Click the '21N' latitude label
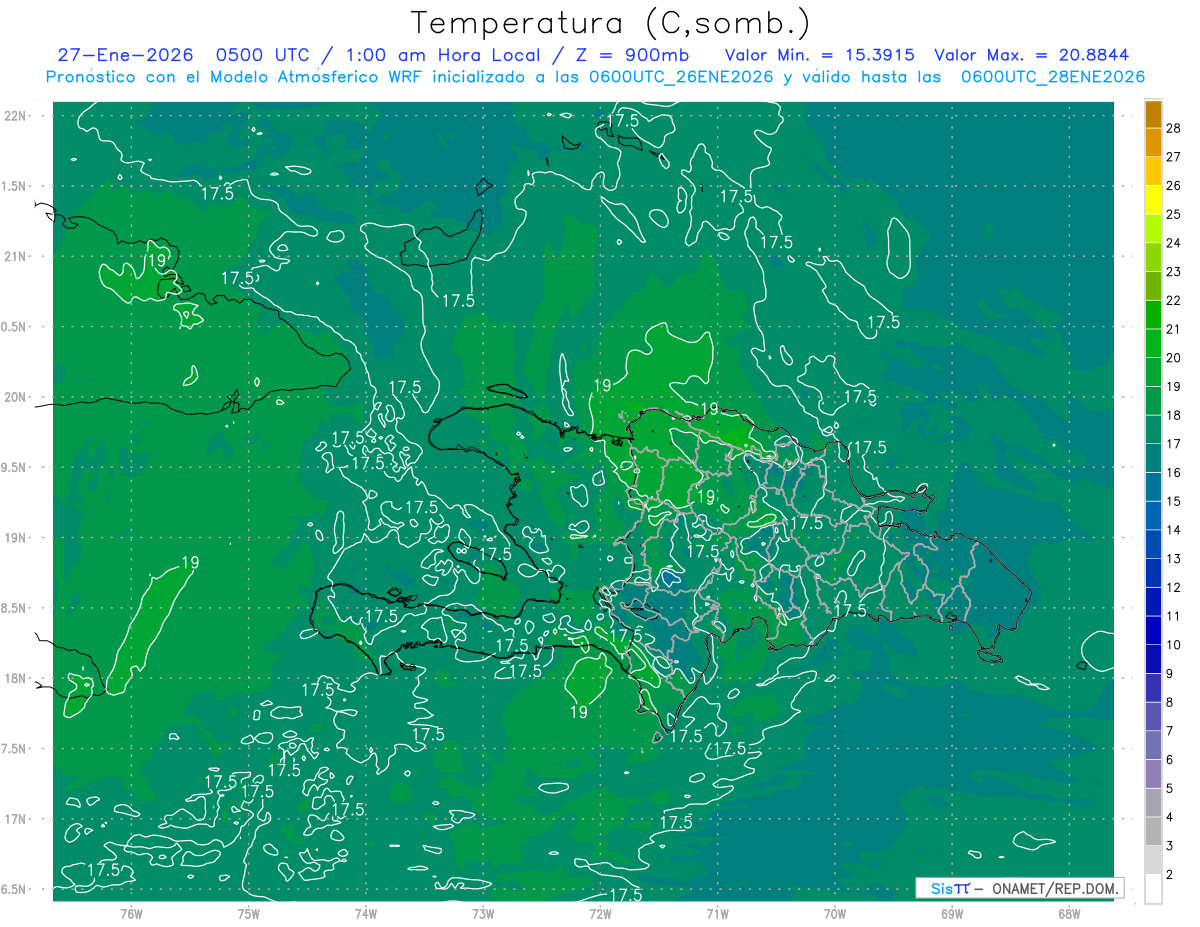 tap(16, 257)
